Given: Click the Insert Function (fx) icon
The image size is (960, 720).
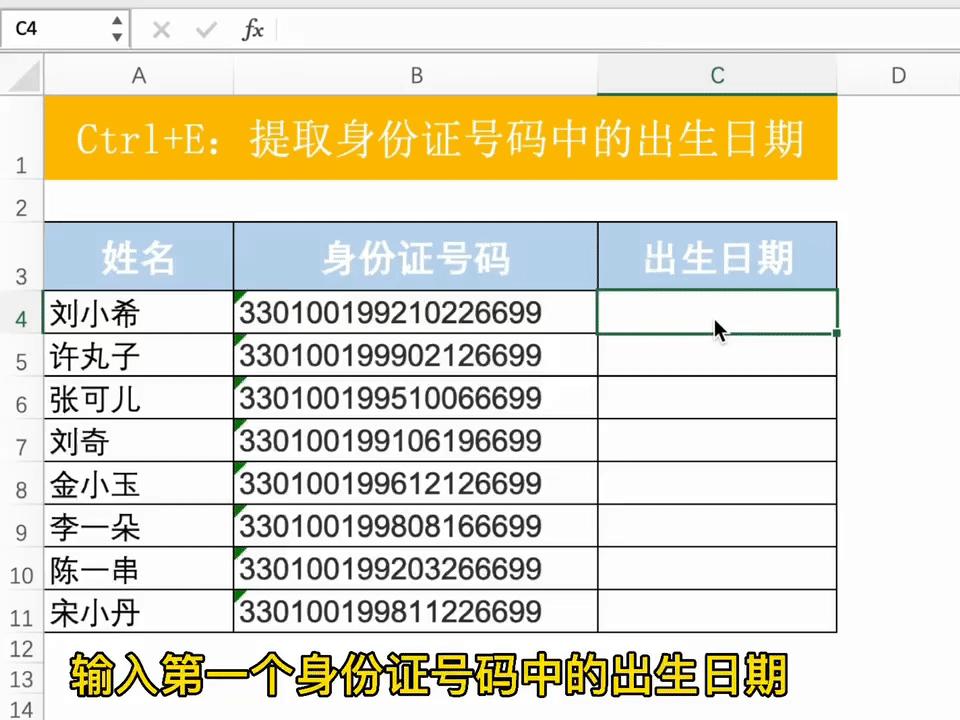Looking at the screenshot, I should pos(253,29).
